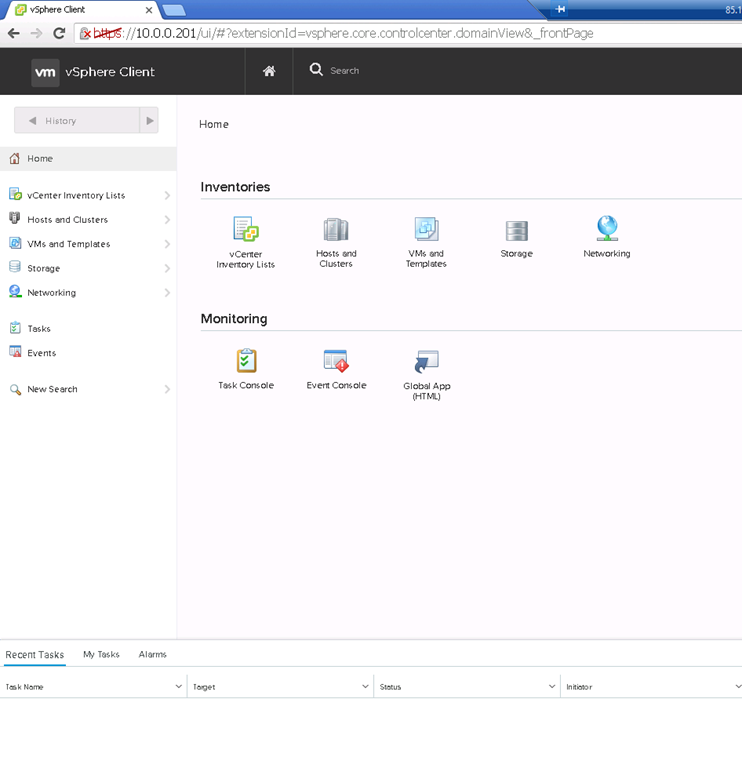Open Global App (HTML) icon
This screenshot has height=768, width=742.
426,361
